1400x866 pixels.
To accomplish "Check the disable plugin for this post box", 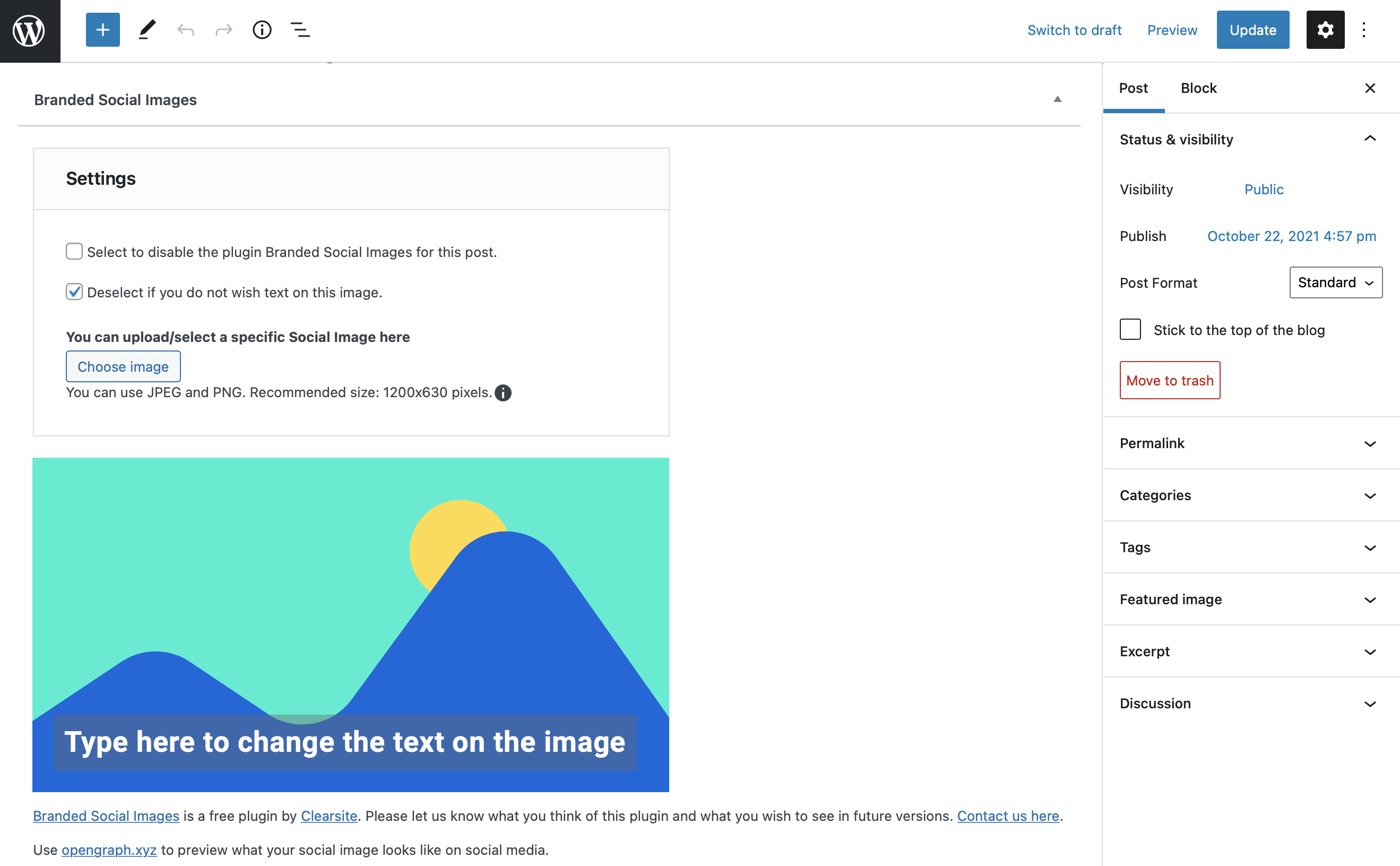I will pyautogui.click(x=74, y=252).
